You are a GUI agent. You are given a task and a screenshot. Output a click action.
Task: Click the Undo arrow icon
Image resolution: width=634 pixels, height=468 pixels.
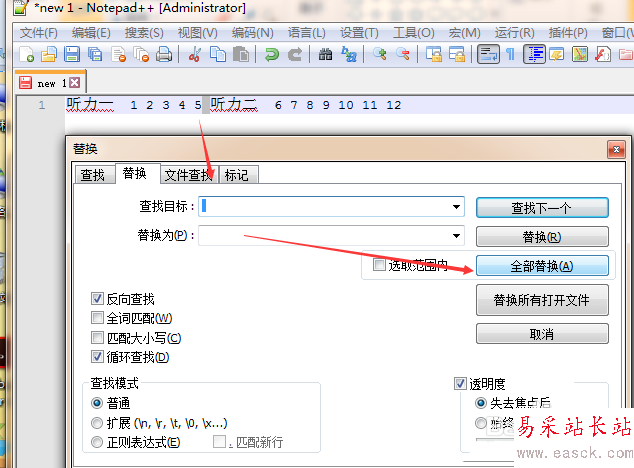tap(272, 54)
